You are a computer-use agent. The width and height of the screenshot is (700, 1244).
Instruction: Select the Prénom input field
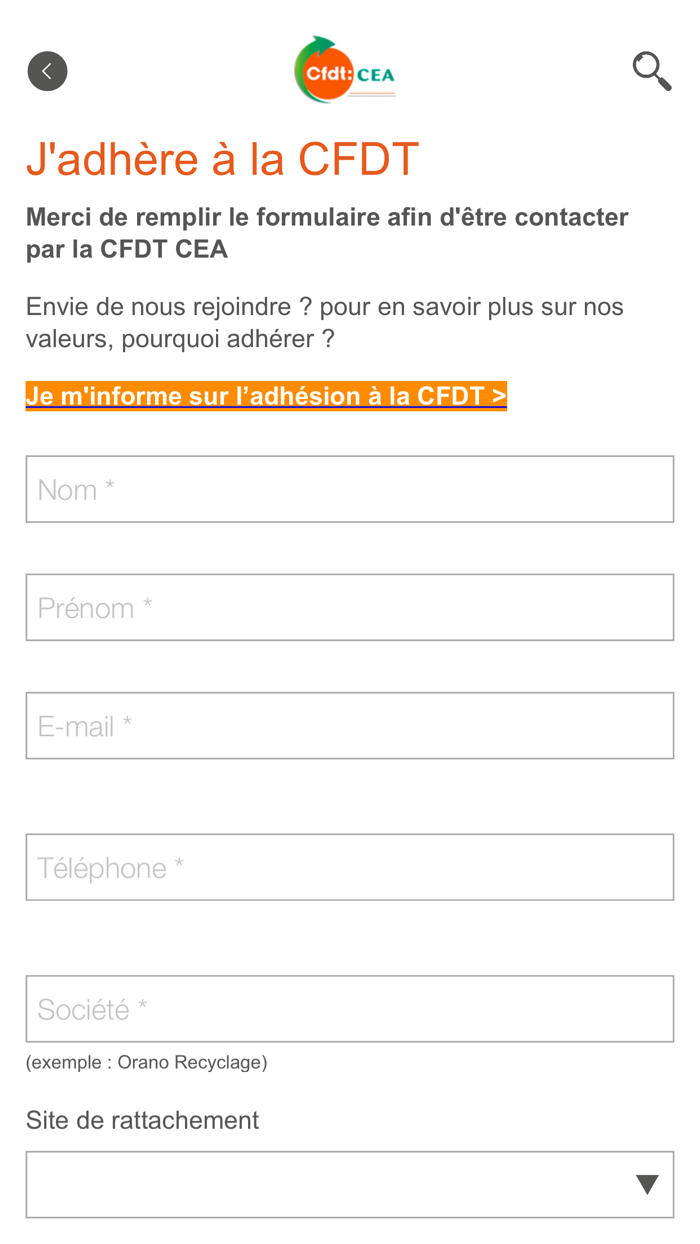[349, 607]
